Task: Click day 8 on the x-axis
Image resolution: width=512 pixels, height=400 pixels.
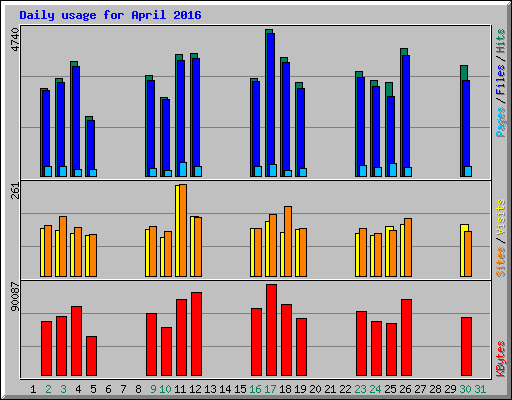Action: [138, 389]
